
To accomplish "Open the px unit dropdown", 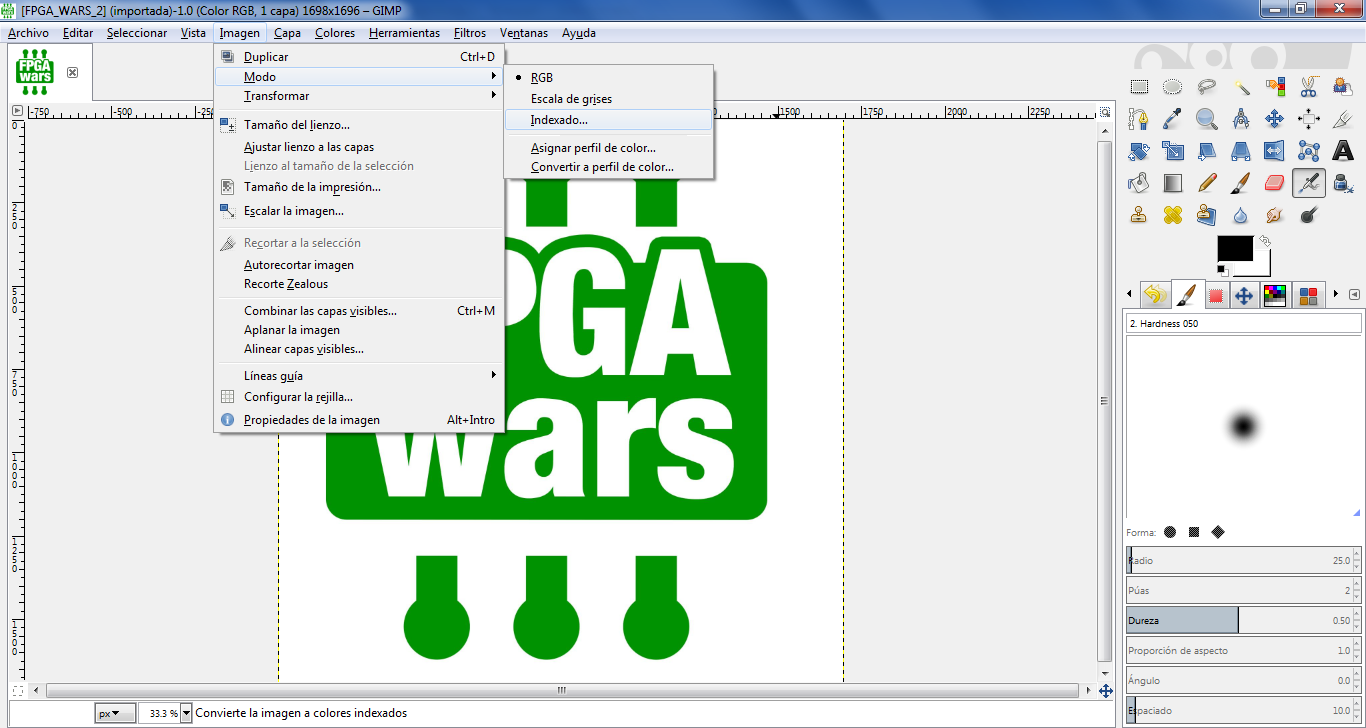I will click(116, 713).
